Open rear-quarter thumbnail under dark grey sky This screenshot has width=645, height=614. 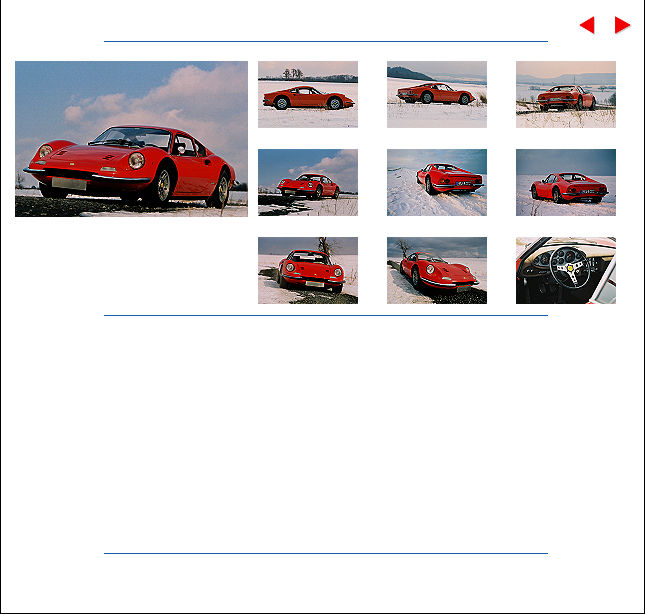tap(566, 183)
